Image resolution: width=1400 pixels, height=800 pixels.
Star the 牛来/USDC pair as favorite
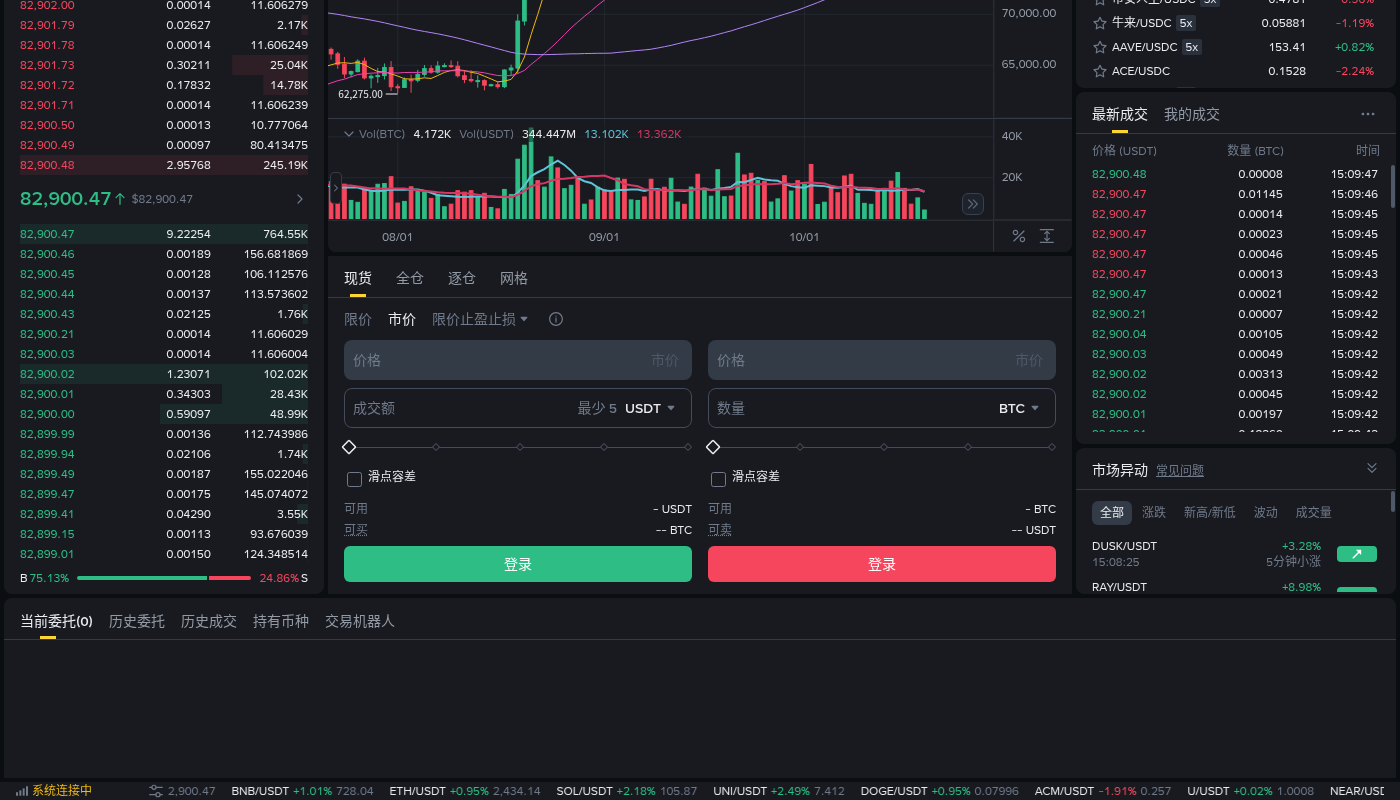pos(1100,23)
